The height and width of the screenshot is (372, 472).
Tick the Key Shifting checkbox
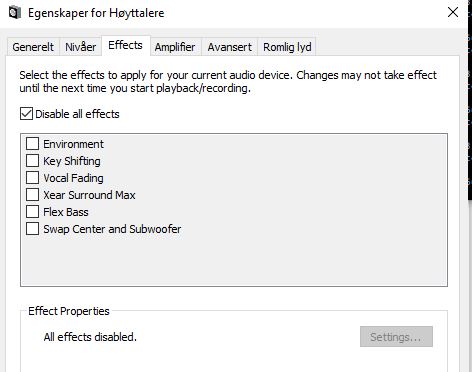(32, 161)
